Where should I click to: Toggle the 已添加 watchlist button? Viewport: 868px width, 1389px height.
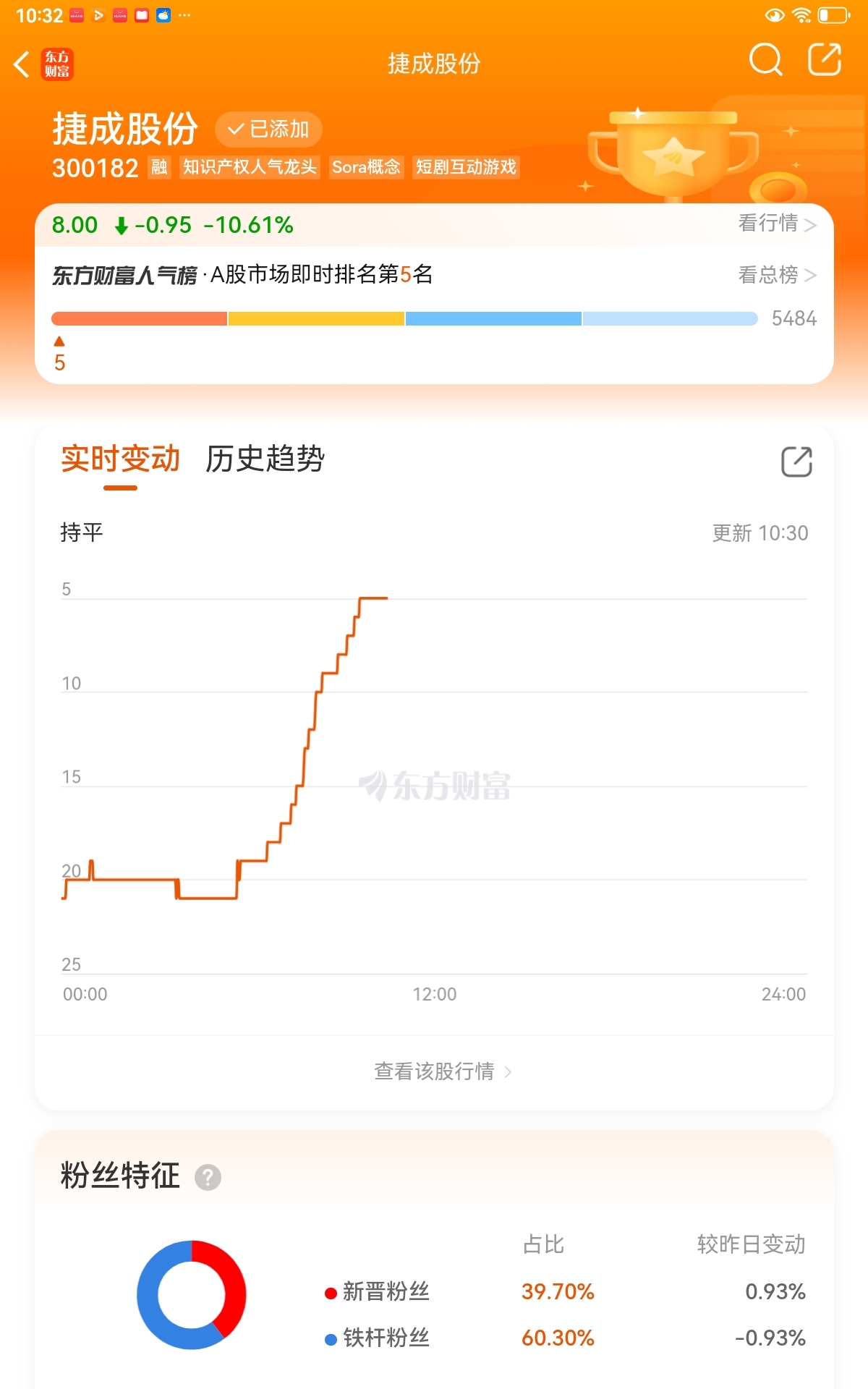(x=268, y=129)
